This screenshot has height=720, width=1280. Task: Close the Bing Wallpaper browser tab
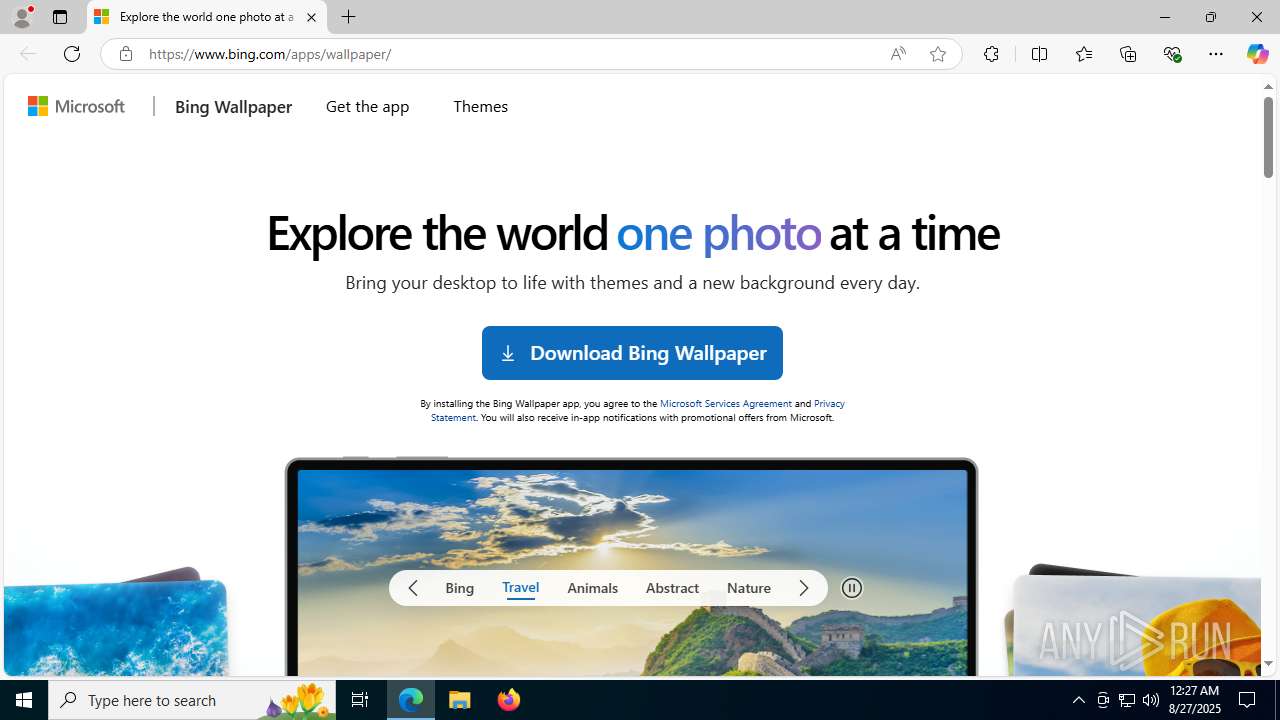(x=311, y=17)
